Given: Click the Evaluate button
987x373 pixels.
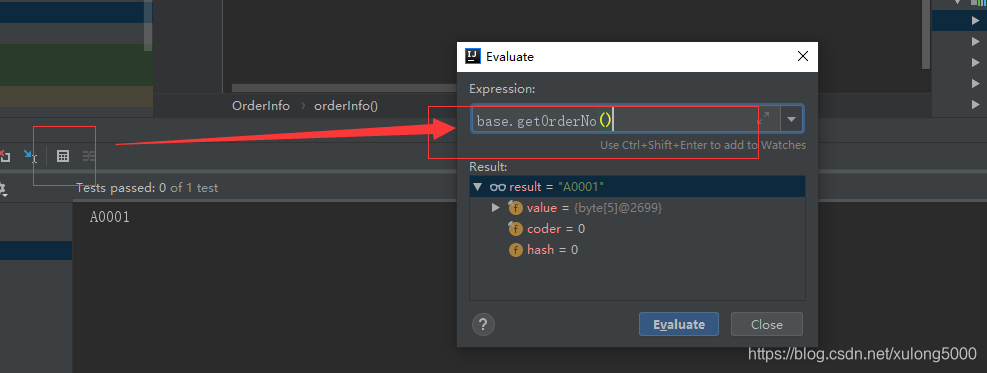Looking at the screenshot, I should coord(679,325).
